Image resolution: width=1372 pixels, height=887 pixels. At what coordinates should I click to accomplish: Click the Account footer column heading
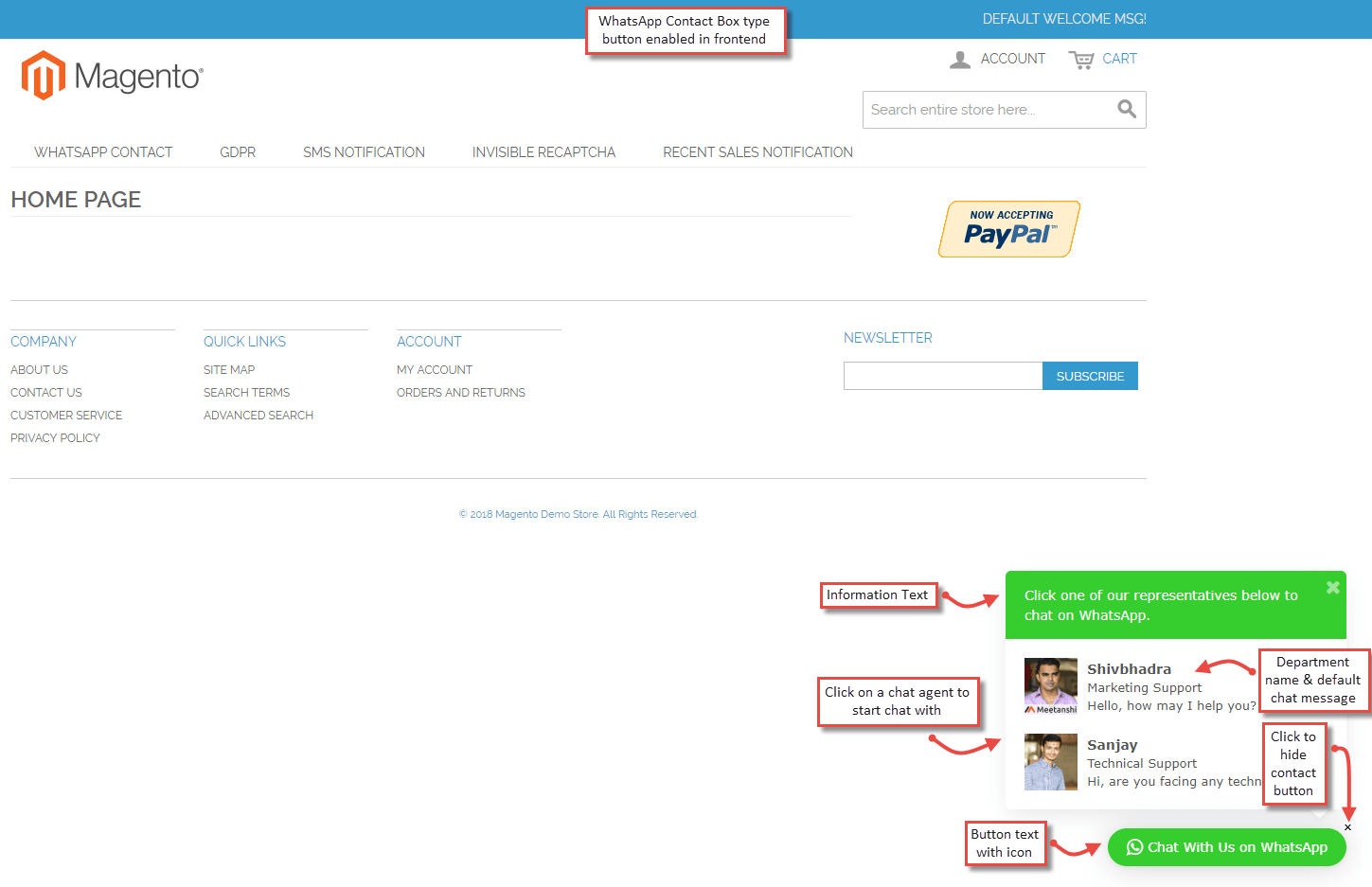[429, 342]
